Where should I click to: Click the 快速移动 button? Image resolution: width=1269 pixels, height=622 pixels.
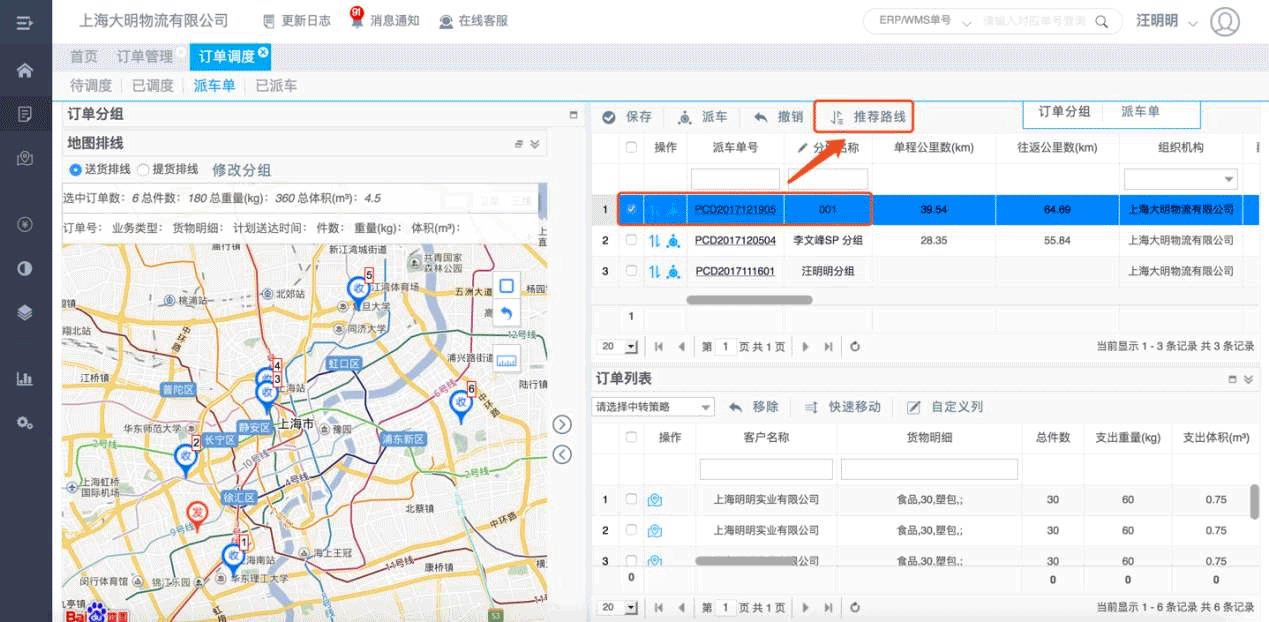(843, 407)
